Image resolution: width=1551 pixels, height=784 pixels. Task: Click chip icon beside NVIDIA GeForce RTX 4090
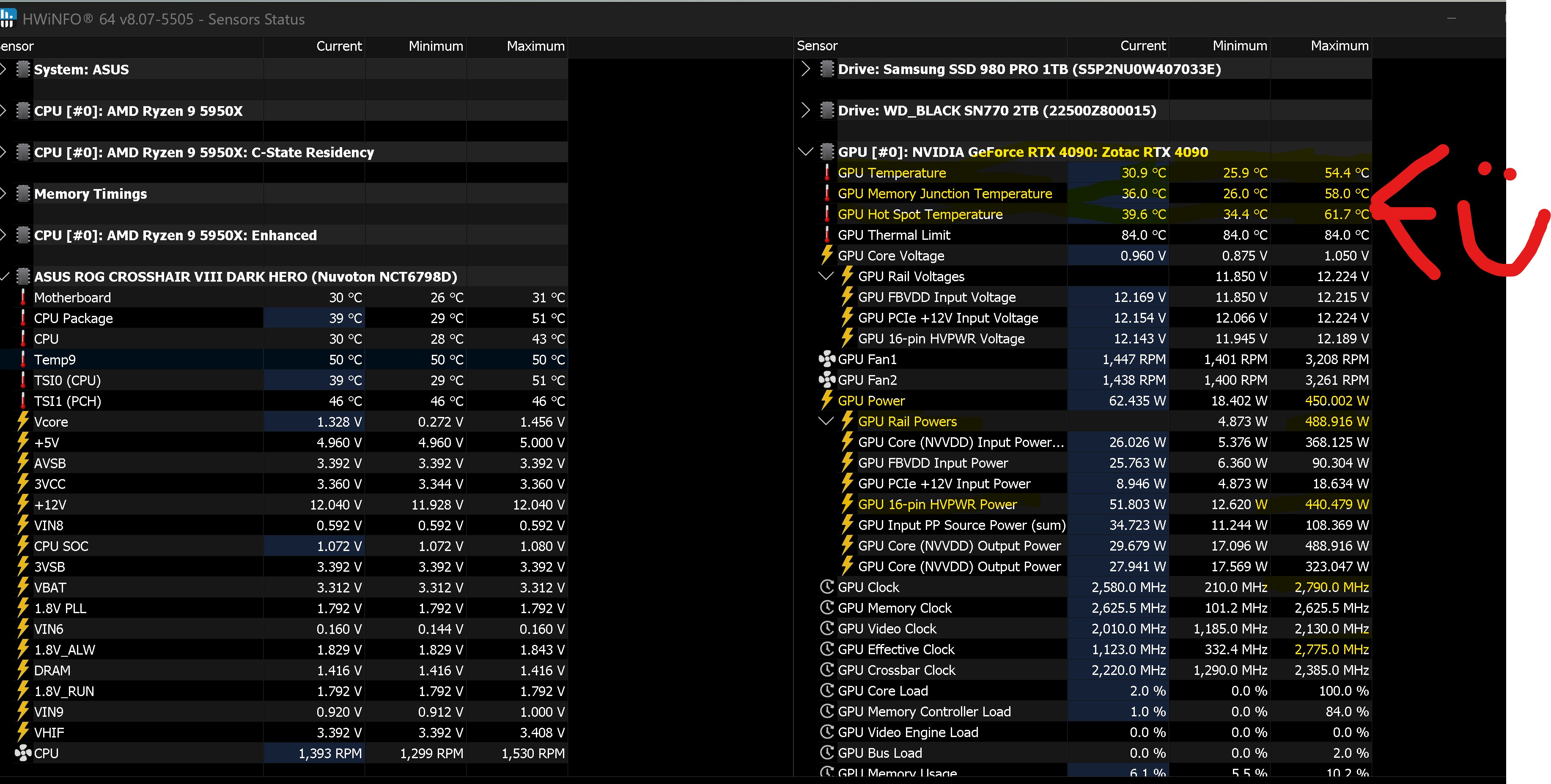coord(827,152)
